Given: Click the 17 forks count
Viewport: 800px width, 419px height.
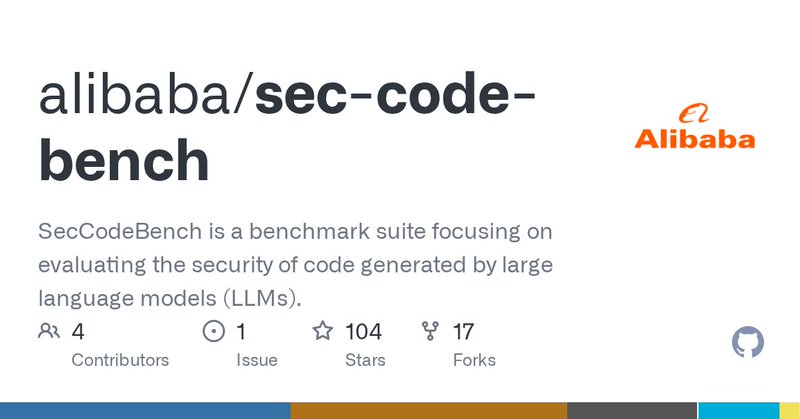Looking at the screenshot, I should click(463, 331).
